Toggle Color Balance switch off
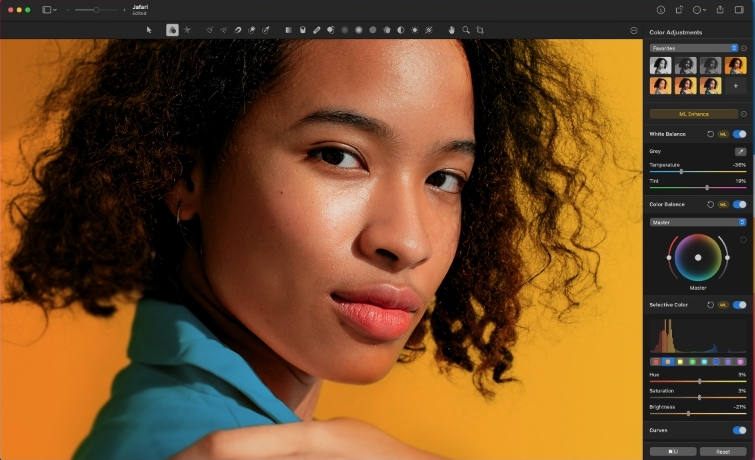Image resolution: width=755 pixels, height=460 pixels. pyautogui.click(x=740, y=204)
